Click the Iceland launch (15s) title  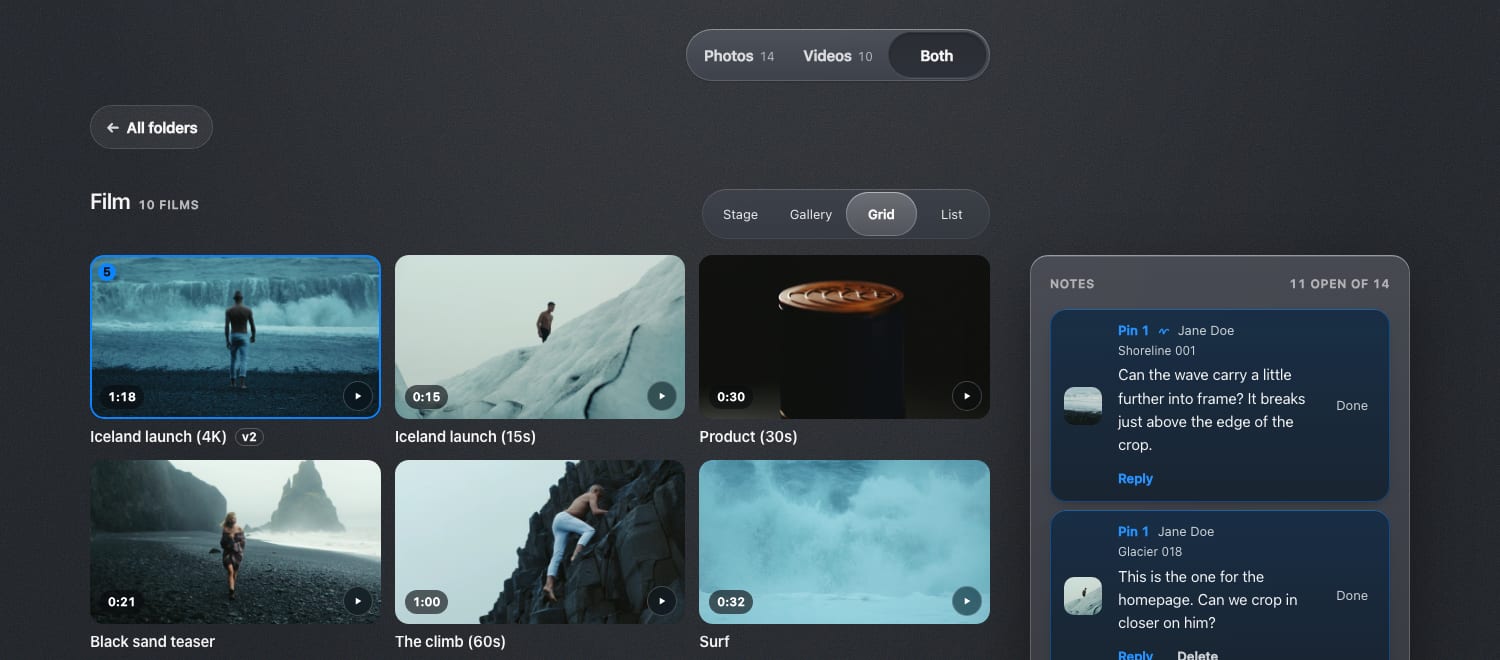(465, 437)
